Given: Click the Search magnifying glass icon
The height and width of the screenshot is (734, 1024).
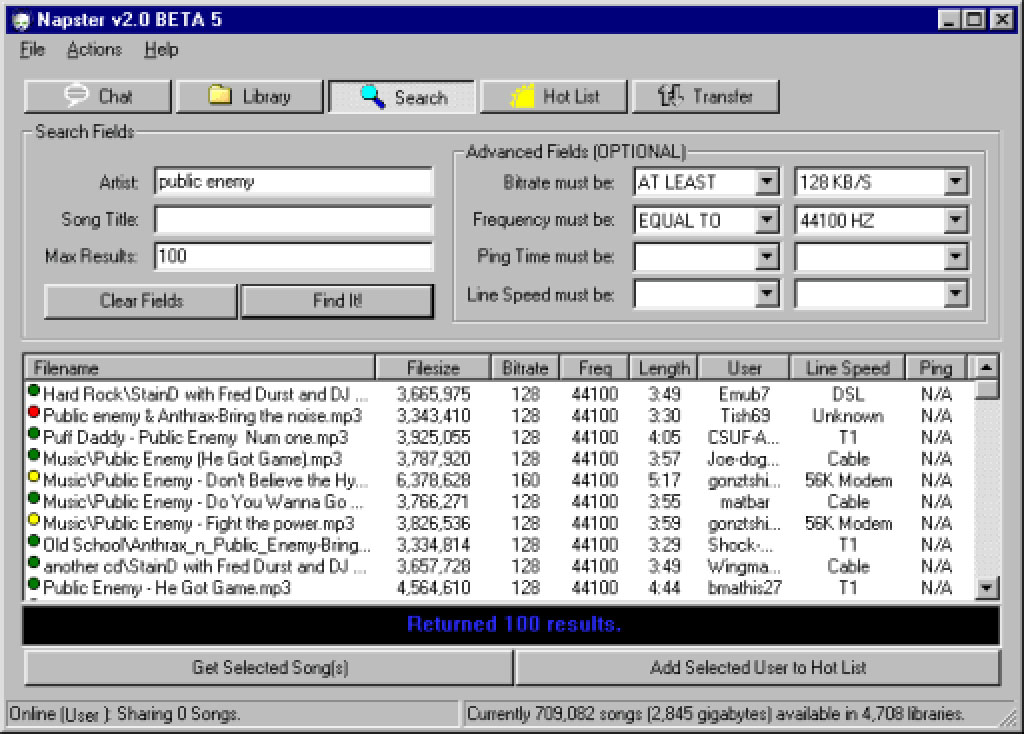Looking at the screenshot, I should click(x=372, y=97).
